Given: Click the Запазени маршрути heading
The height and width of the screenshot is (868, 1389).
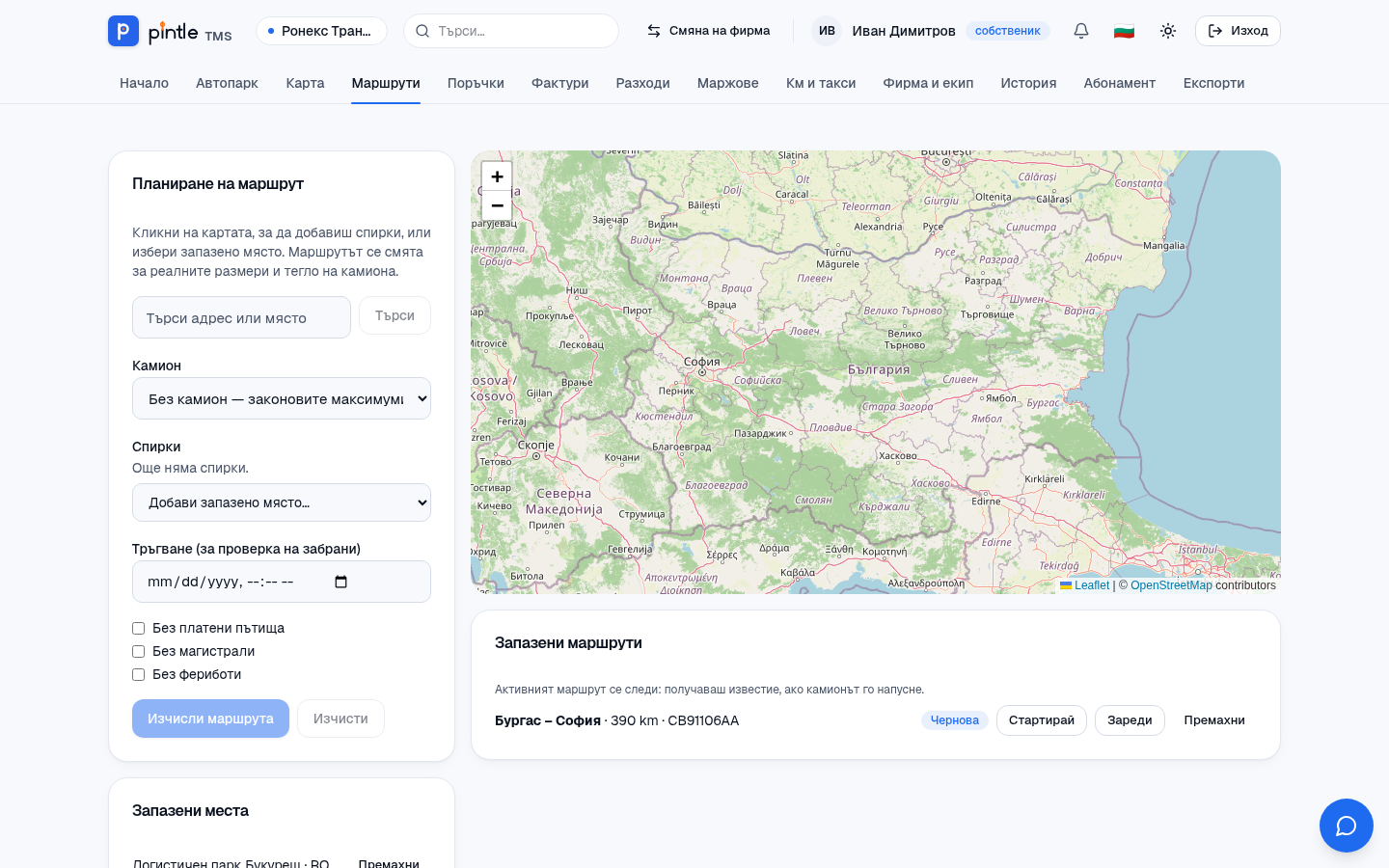Looking at the screenshot, I should (x=568, y=643).
